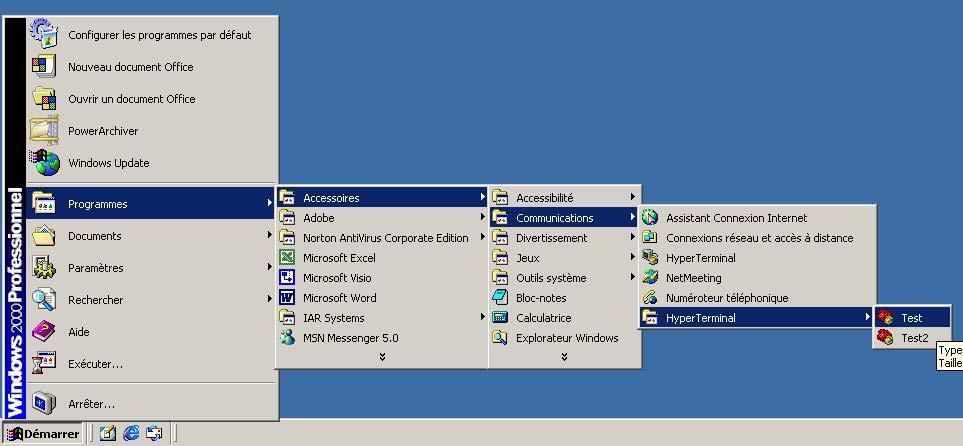
Task: Click the Show Desktop quick launch icon
Action: tap(107, 433)
